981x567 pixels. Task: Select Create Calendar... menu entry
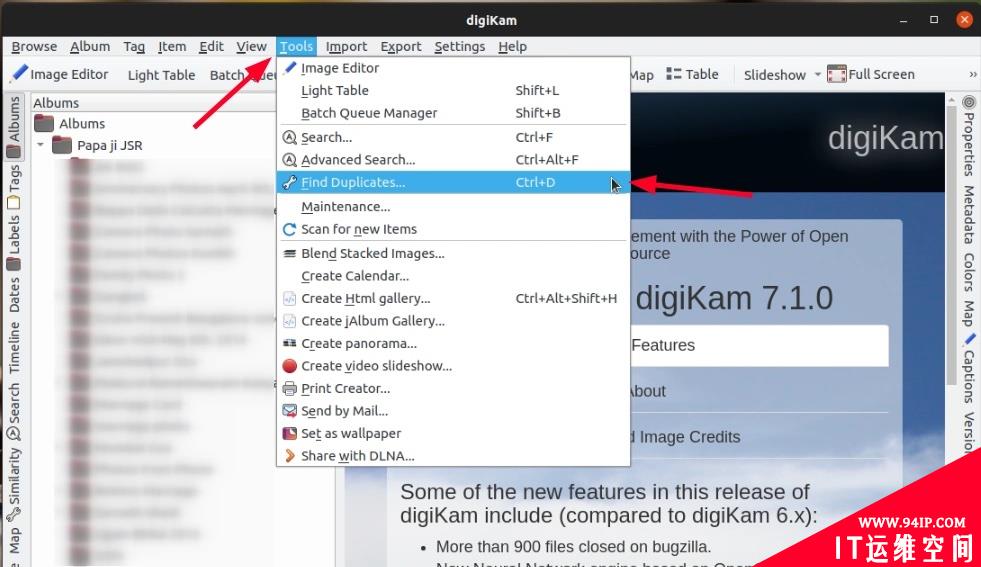click(453, 276)
